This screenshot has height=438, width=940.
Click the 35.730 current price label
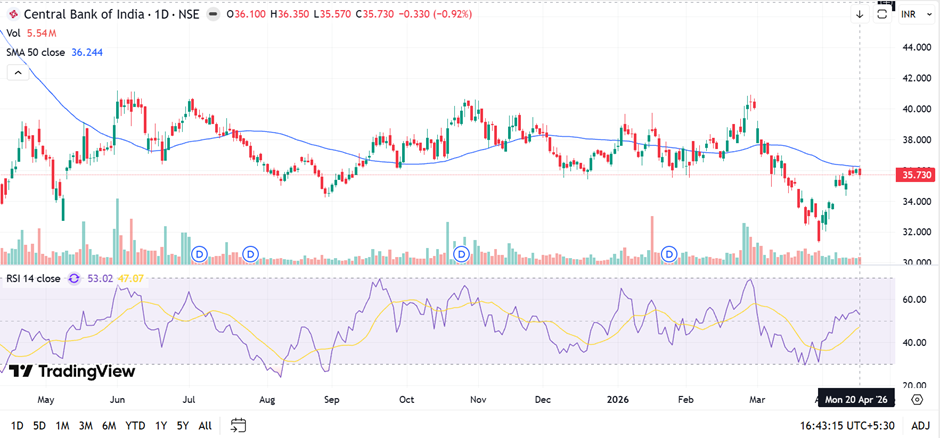917,175
